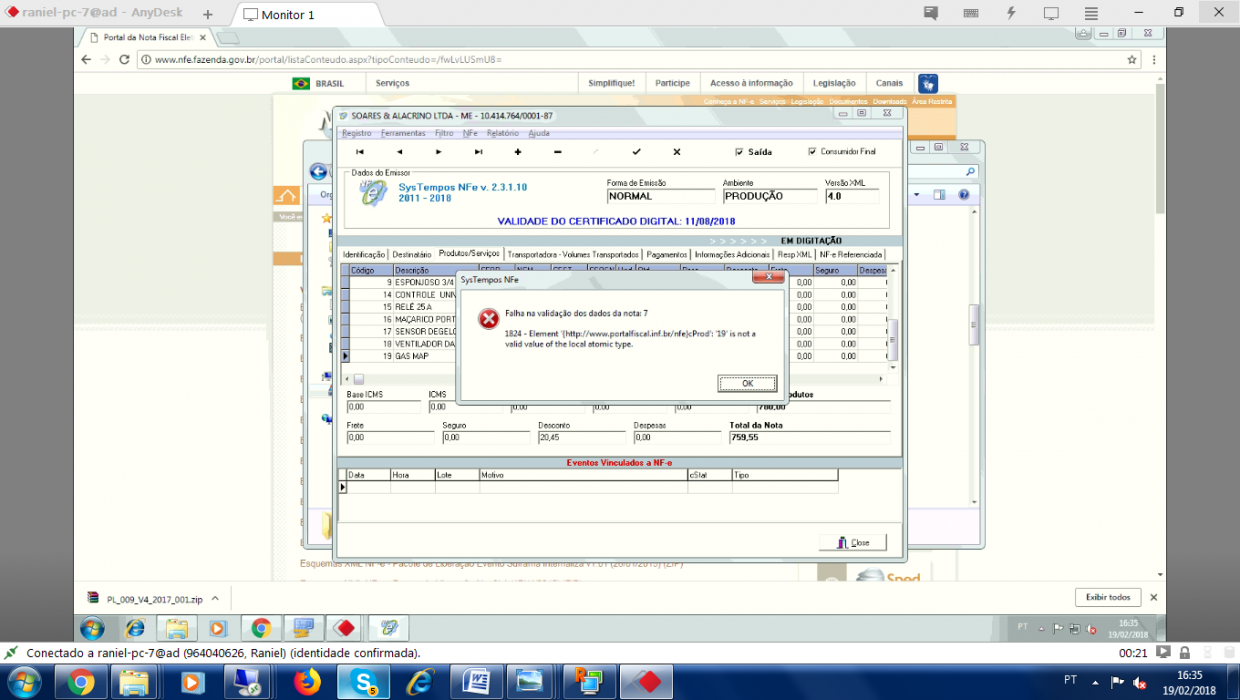Viewport: 1240px width, 700px height.
Task: Open the NFe menu
Action: (x=470, y=133)
